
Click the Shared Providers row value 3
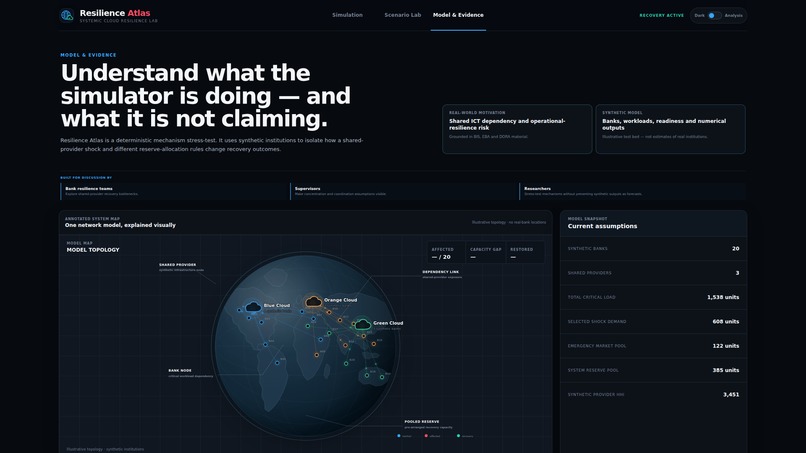[x=737, y=273]
